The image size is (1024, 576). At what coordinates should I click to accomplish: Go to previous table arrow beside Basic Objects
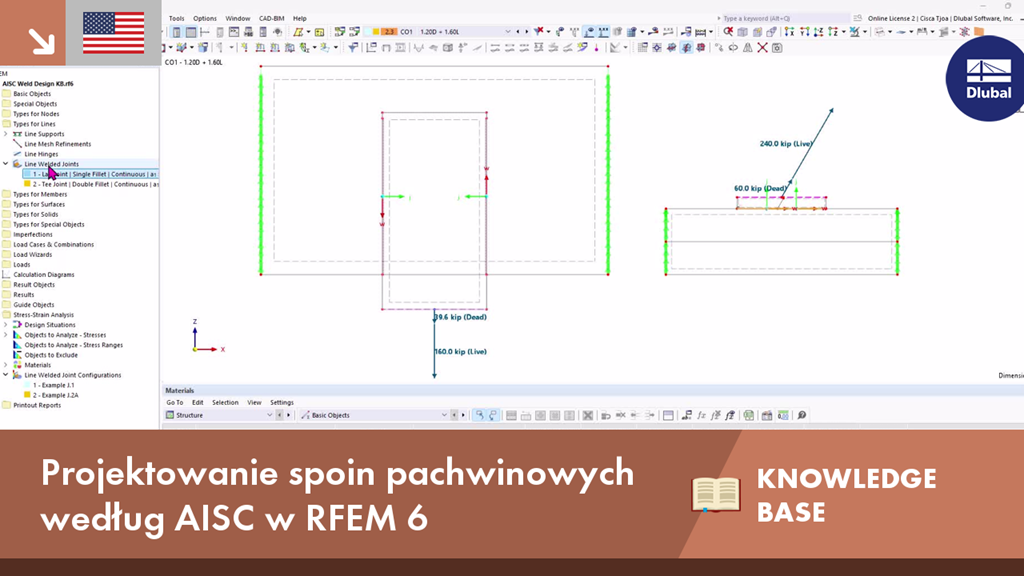tap(455, 415)
